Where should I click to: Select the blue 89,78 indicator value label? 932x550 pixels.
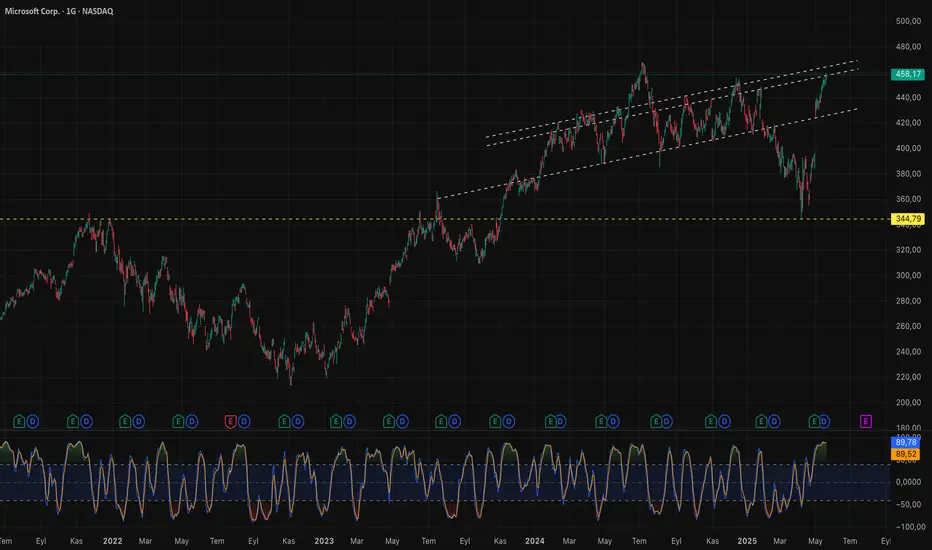point(905,442)
